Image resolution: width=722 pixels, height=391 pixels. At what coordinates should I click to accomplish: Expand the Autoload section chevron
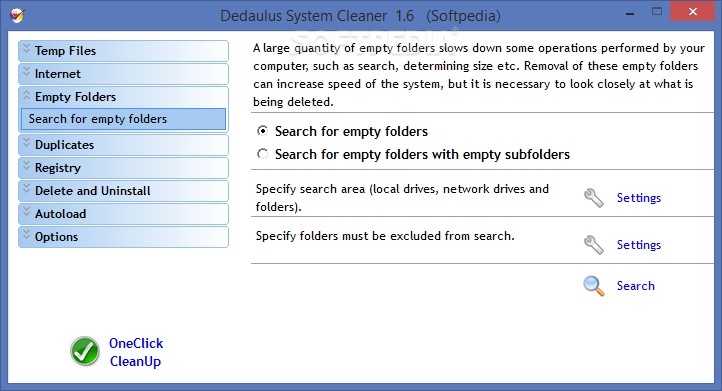(26, 211)
